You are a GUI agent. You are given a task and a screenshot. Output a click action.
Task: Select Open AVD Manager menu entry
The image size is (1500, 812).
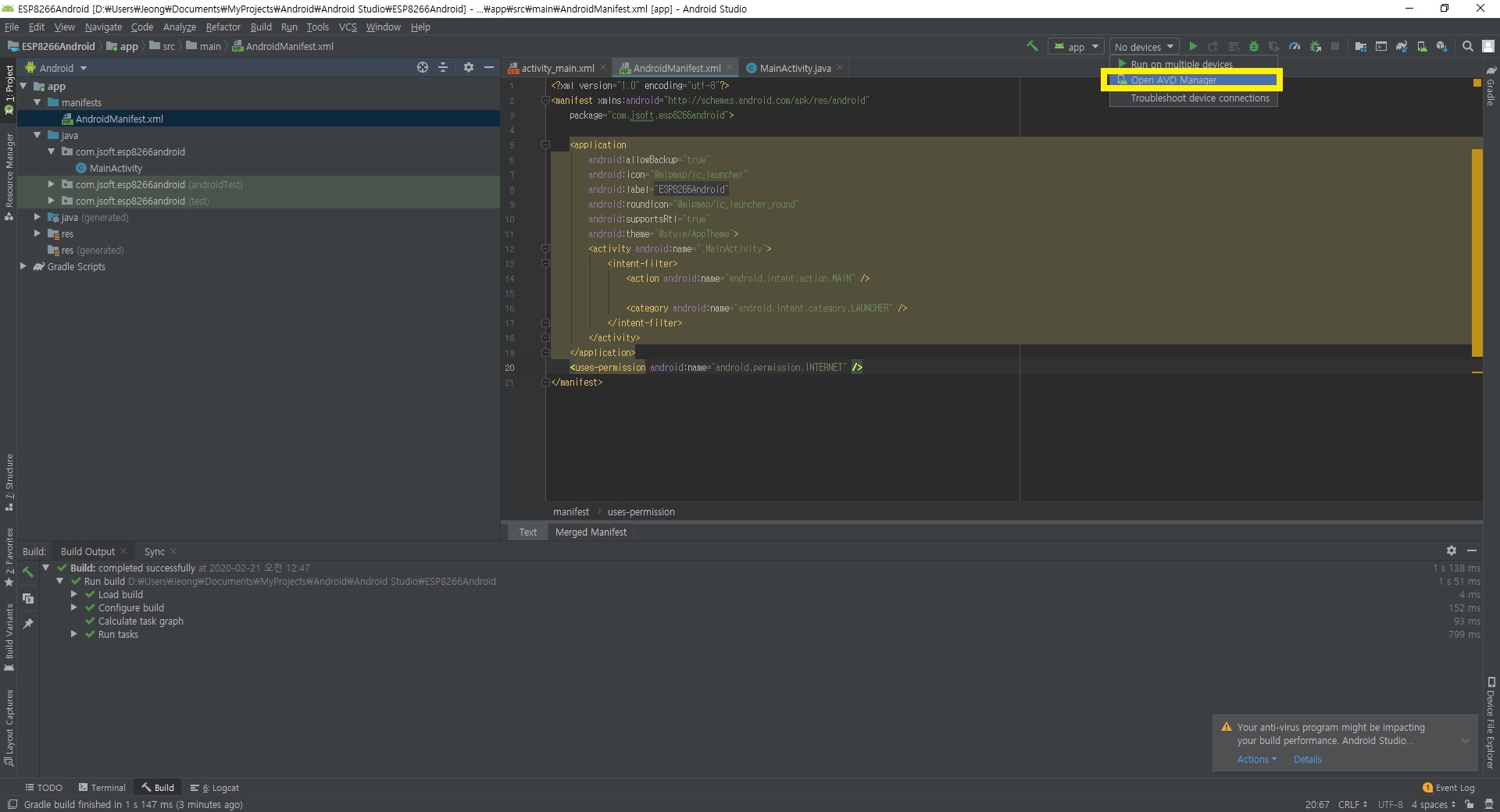pyautogui.click(x=1193, y=80)
